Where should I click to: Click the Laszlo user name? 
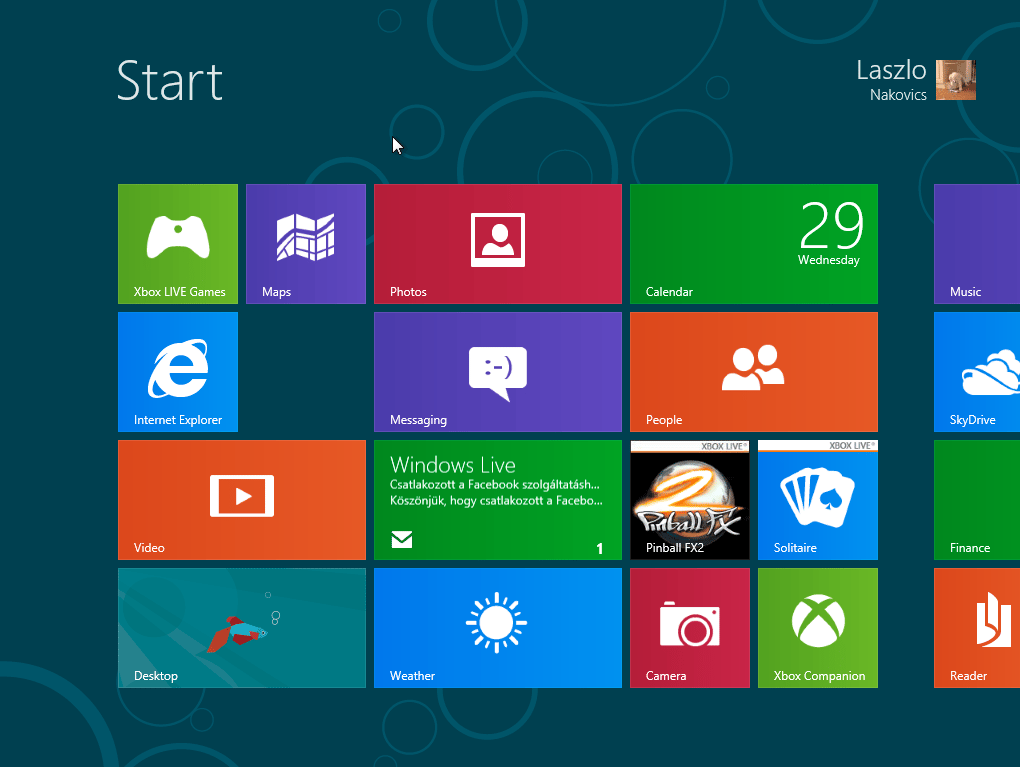(891, 70)
